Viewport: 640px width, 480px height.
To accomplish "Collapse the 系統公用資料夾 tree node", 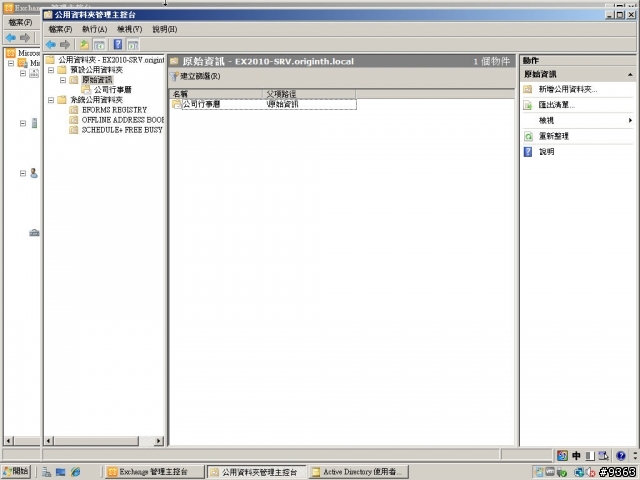I will pos(51,100).
